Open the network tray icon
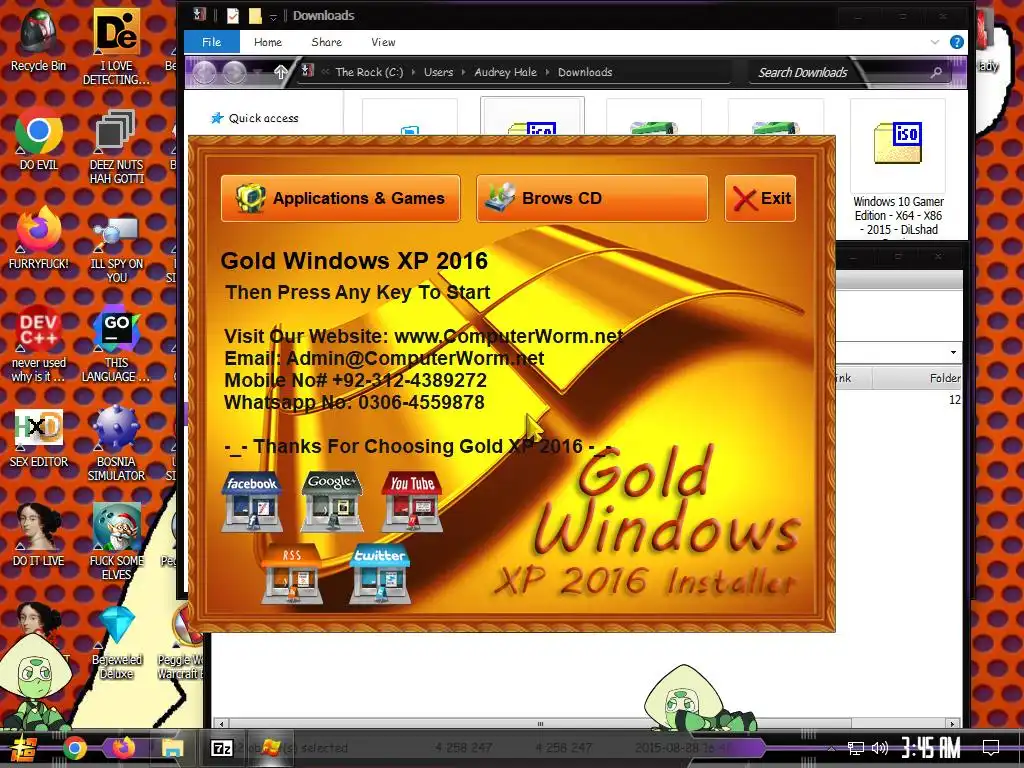The height and width of the screenshot is (768, 1024). (855, 748)
